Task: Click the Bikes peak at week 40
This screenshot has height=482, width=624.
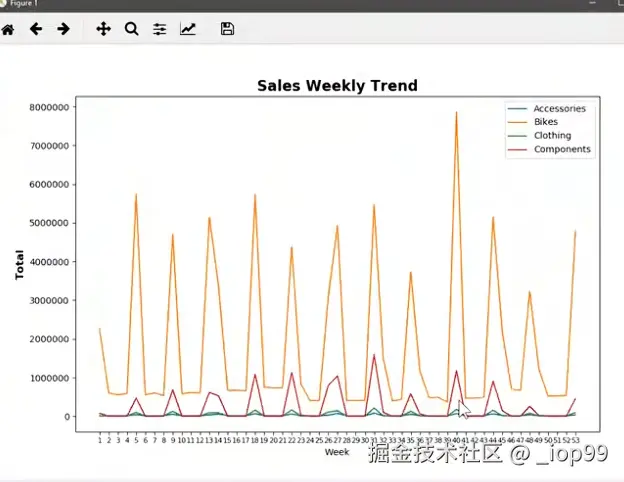Action: (x=456, y=112)
